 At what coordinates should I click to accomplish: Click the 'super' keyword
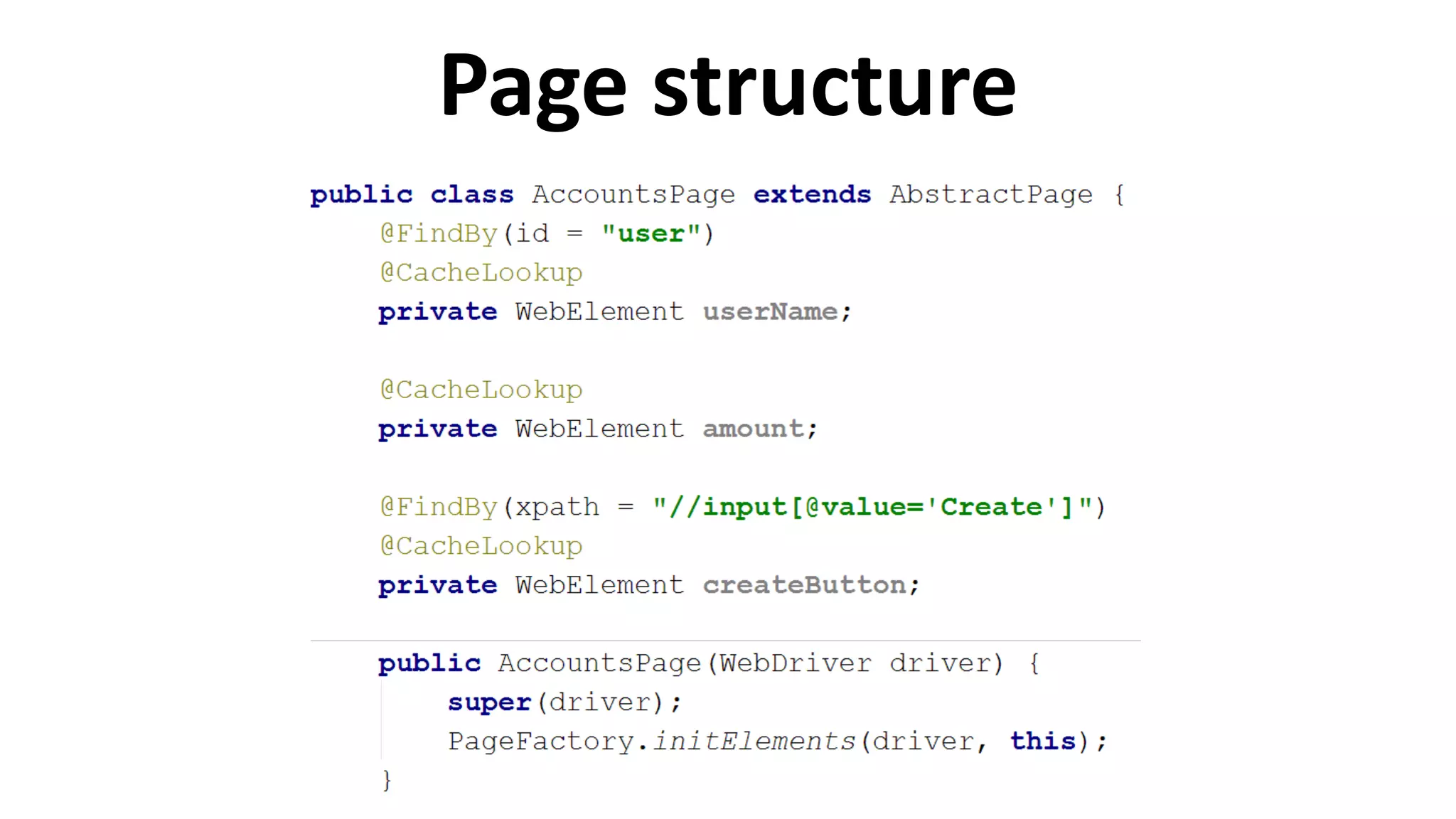pyautogui.click(x=489, y=703)
